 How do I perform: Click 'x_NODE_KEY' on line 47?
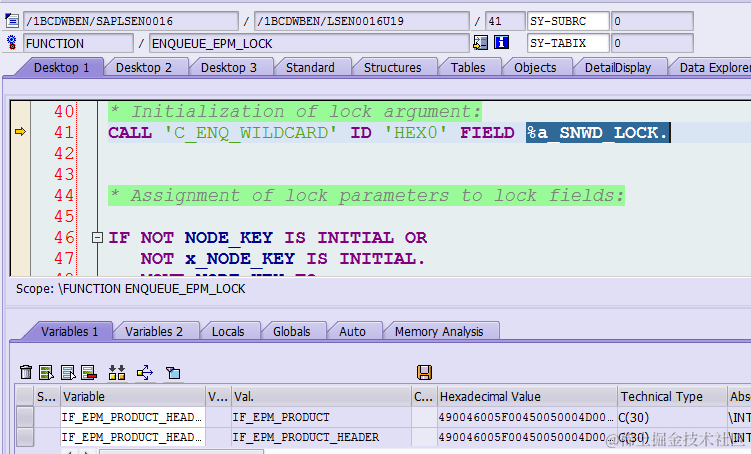coord(240,259)
